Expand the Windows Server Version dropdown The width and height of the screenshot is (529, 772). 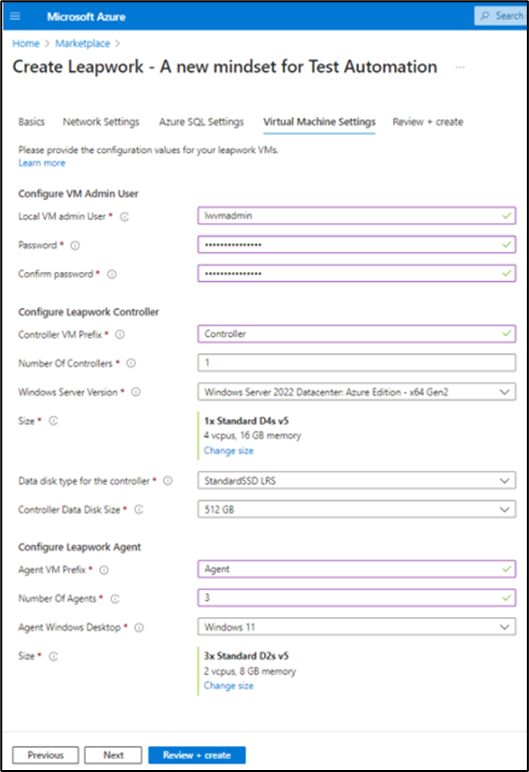click(357, 392)
